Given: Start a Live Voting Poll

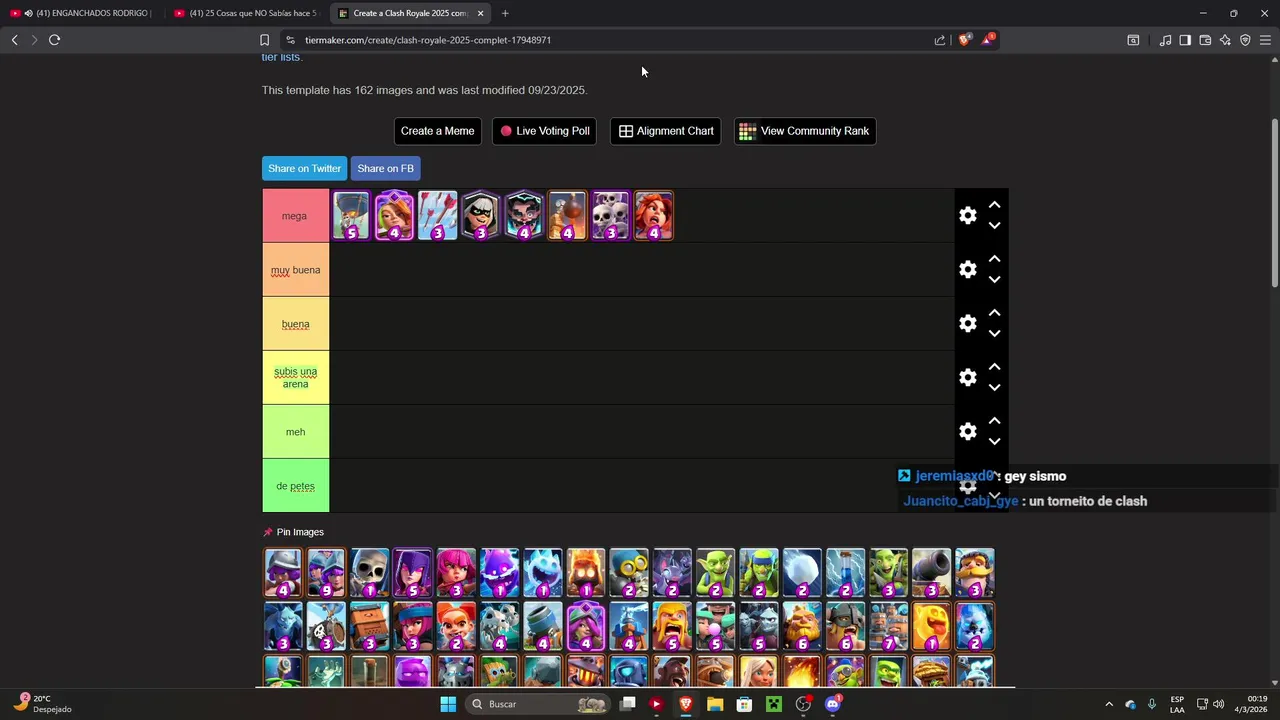Looking at the screenshot, I should (545, 131).
